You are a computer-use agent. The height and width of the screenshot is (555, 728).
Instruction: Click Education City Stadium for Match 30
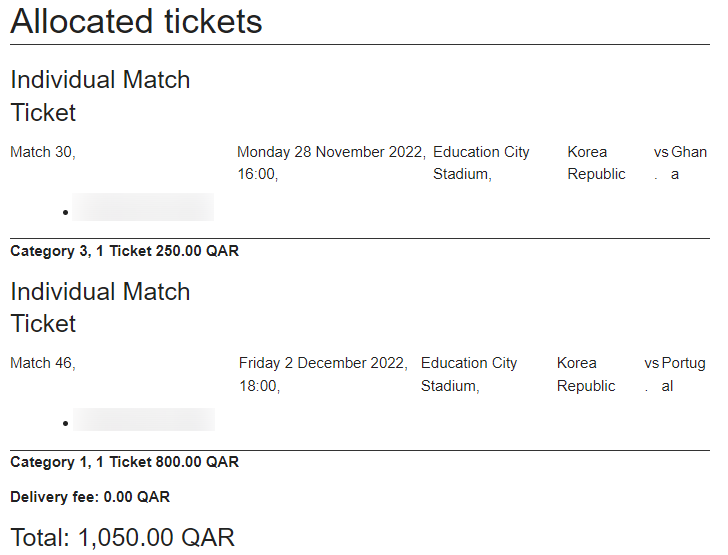coord(481,163)
